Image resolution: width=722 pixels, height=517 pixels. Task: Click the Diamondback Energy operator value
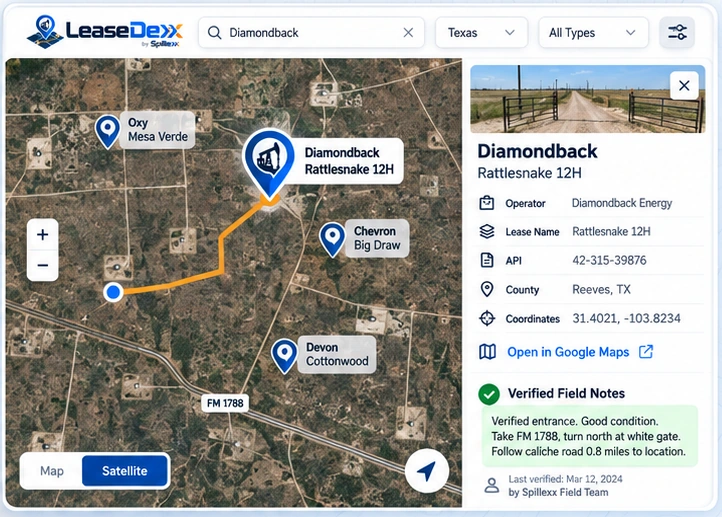coord(622,203)
